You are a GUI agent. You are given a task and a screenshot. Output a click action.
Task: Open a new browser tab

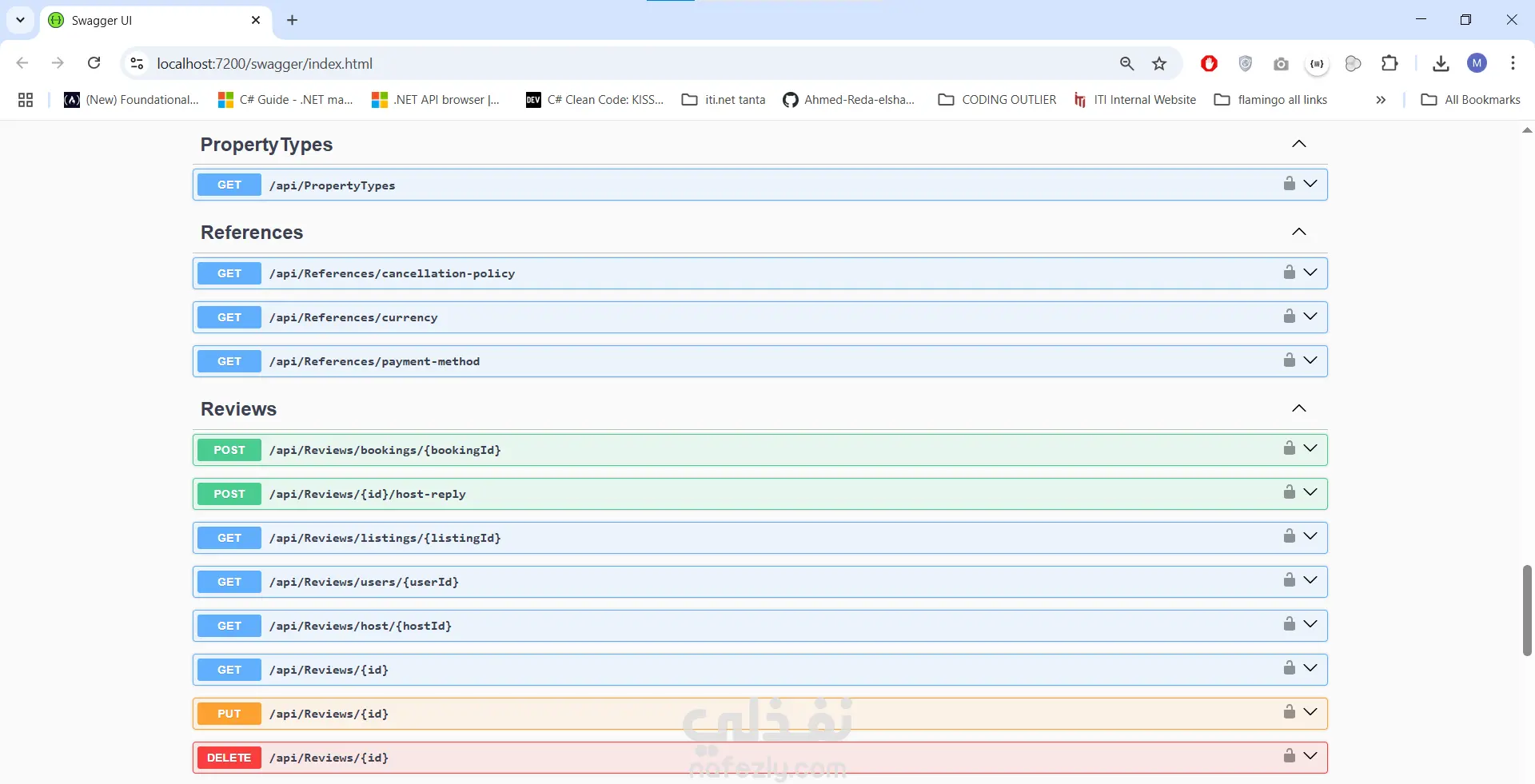tap(292, 20)
